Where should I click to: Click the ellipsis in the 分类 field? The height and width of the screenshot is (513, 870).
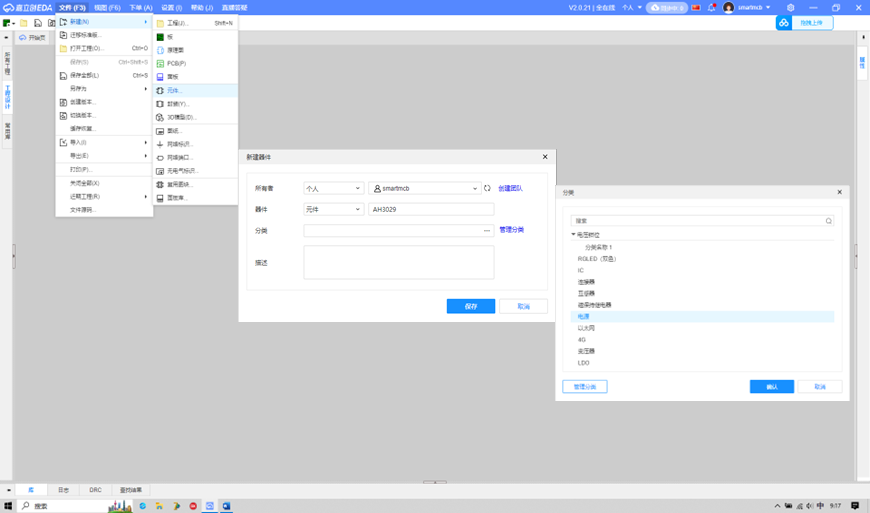[x=487, y=231]
